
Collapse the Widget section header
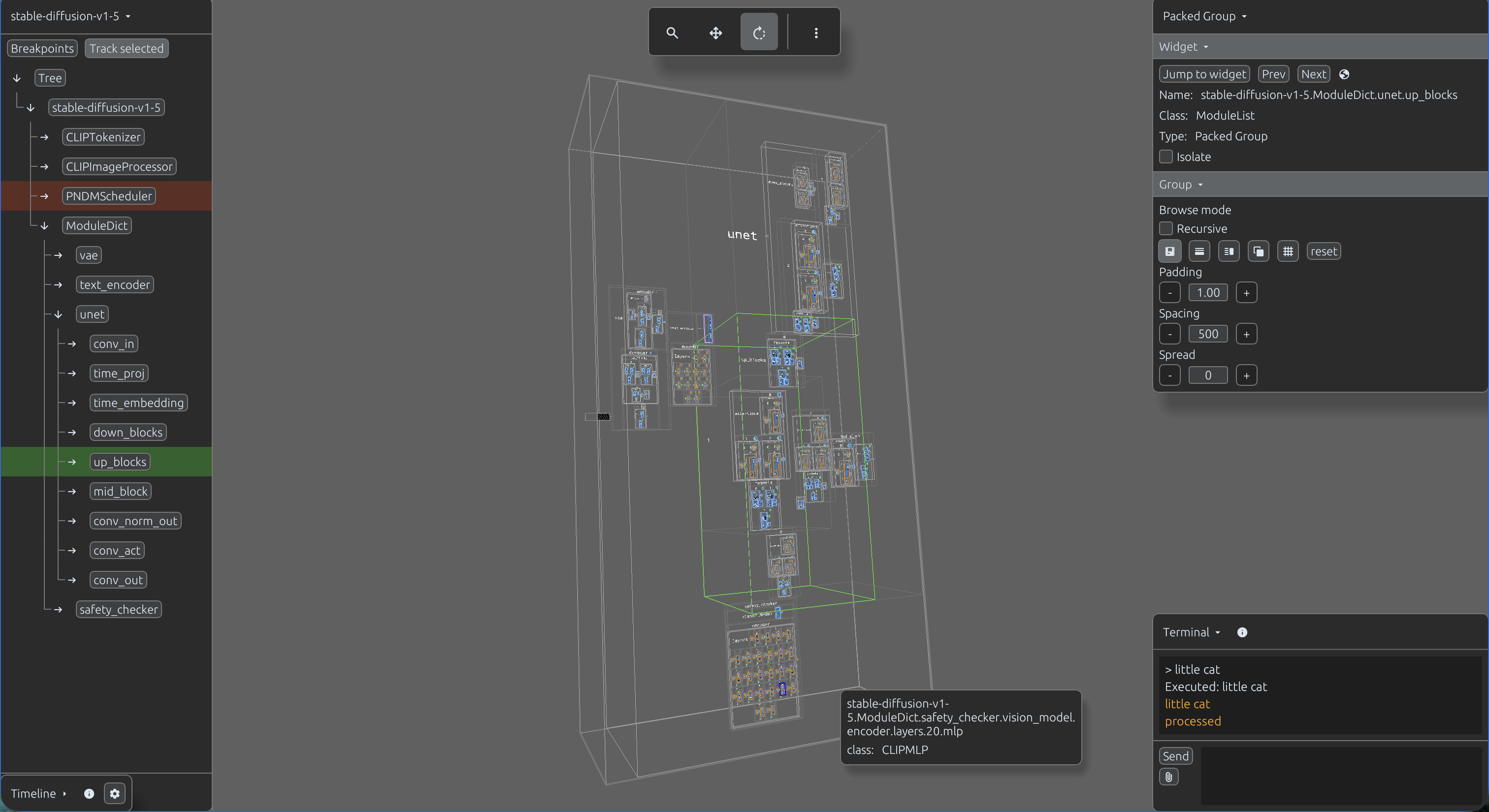[1320, 47]
